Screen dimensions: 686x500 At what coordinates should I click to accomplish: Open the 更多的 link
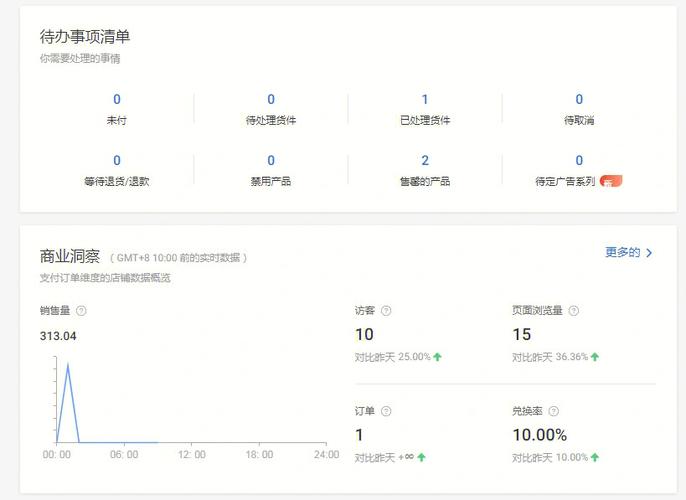click(623, 252)
